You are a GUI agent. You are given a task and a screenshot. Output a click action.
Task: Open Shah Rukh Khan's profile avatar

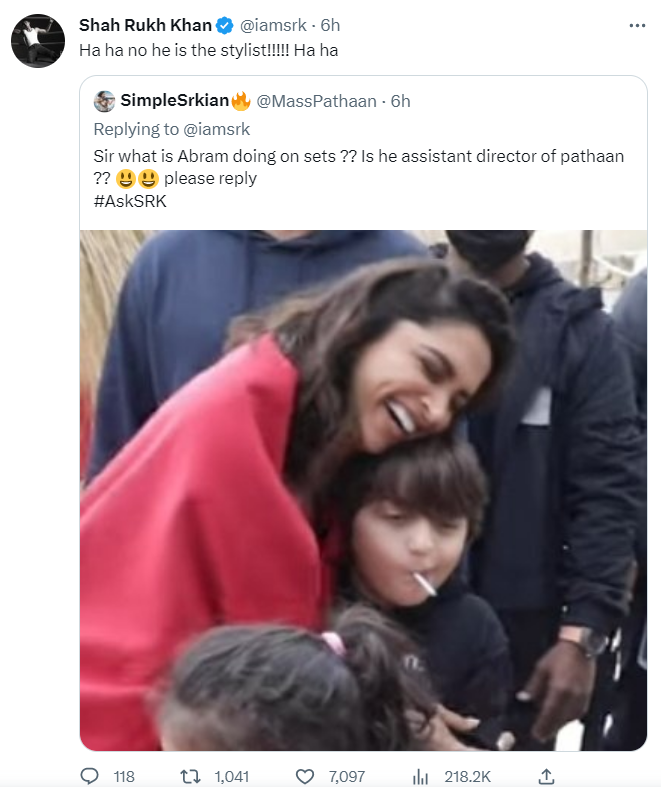(38, 40)
